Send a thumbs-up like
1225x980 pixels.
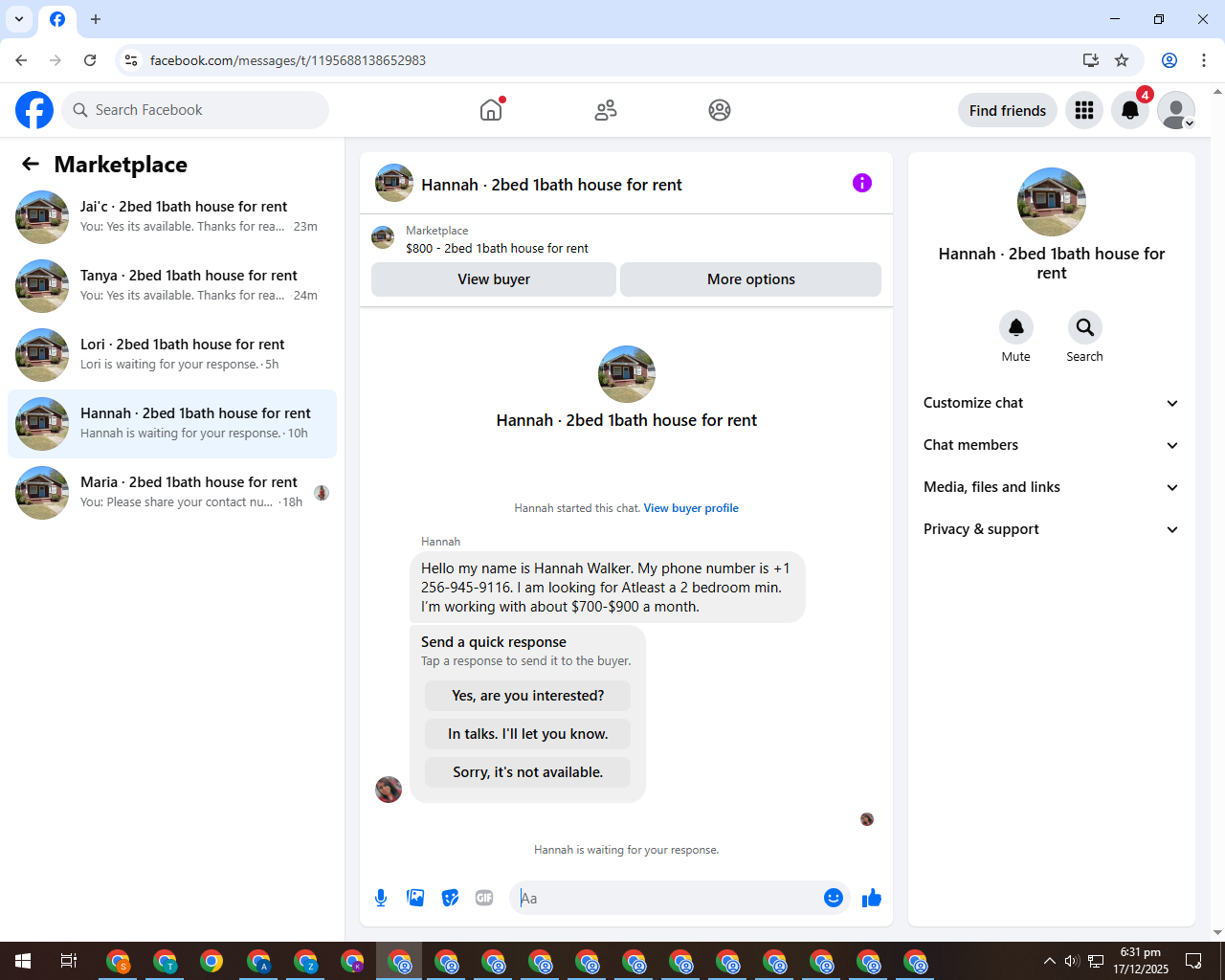click(x=872, y=898)
